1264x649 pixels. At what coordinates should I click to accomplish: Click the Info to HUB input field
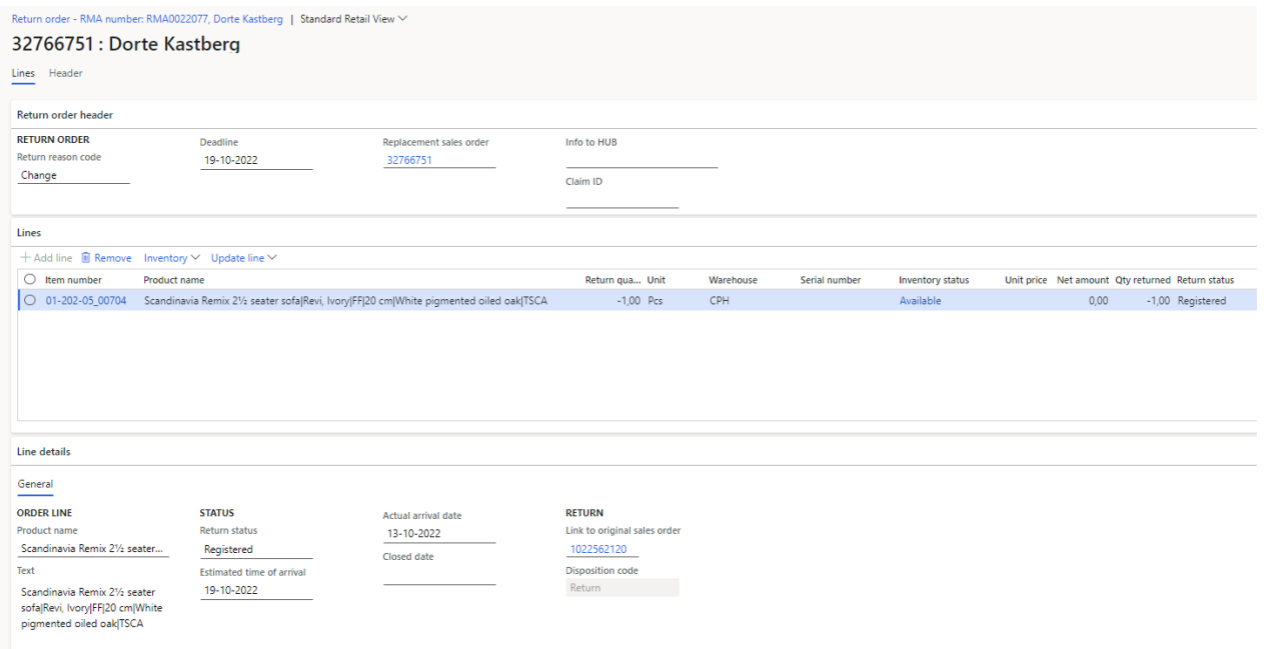pyautogui.click(x=641, y=159)
